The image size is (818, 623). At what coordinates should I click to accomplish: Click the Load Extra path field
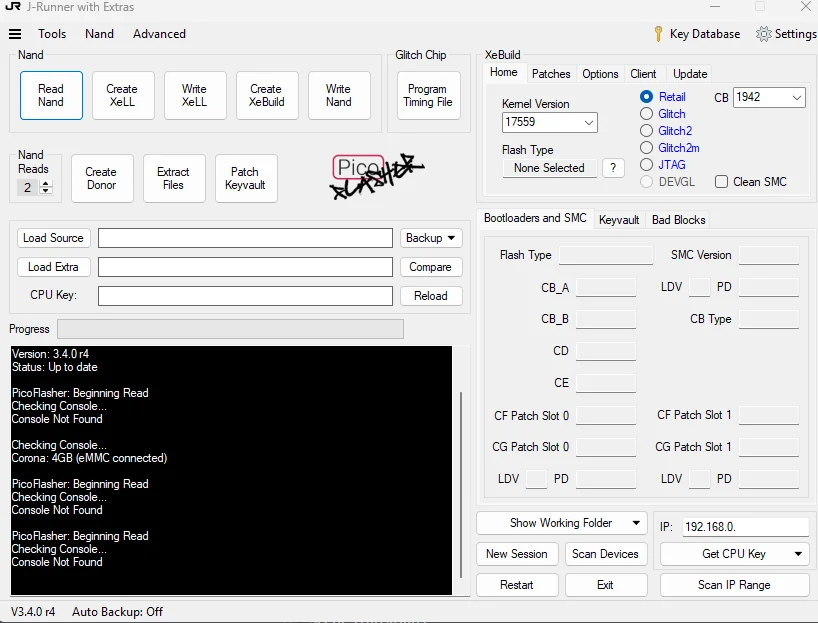245,267
